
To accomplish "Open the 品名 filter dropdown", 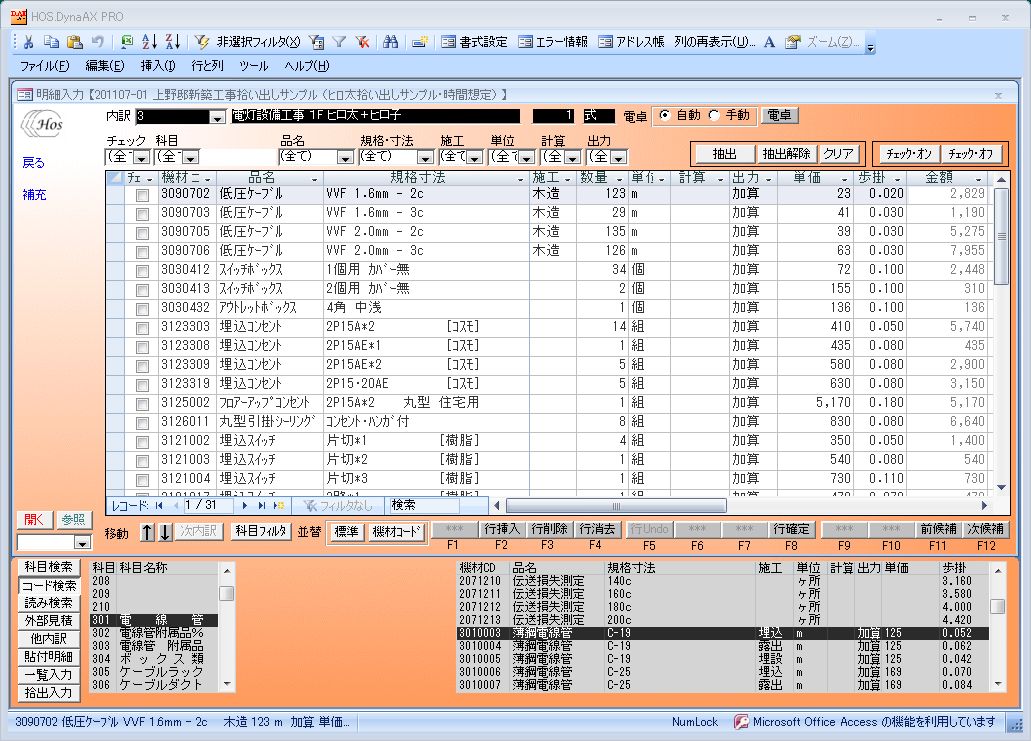I will click(345, 157).
